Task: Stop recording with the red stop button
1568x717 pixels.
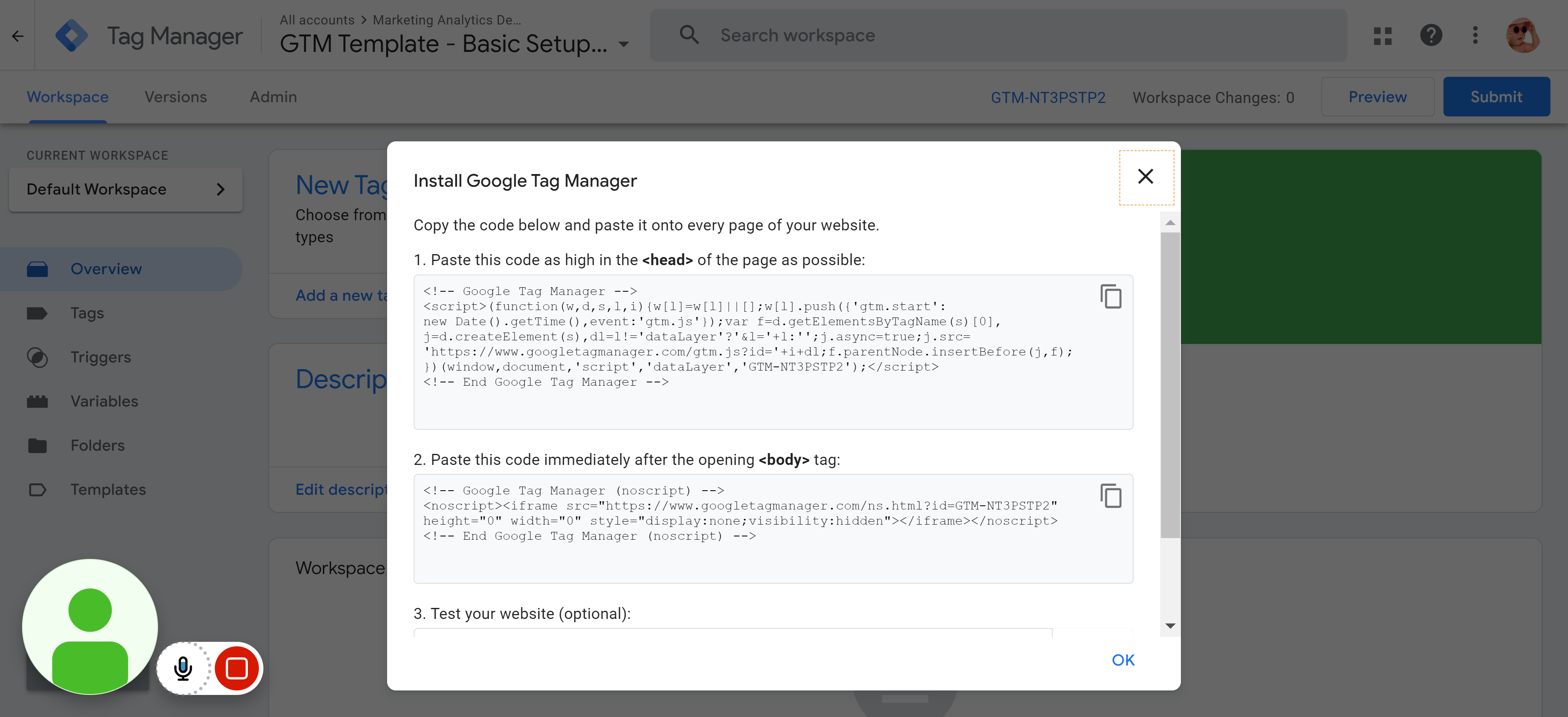Action: point(237,668)
